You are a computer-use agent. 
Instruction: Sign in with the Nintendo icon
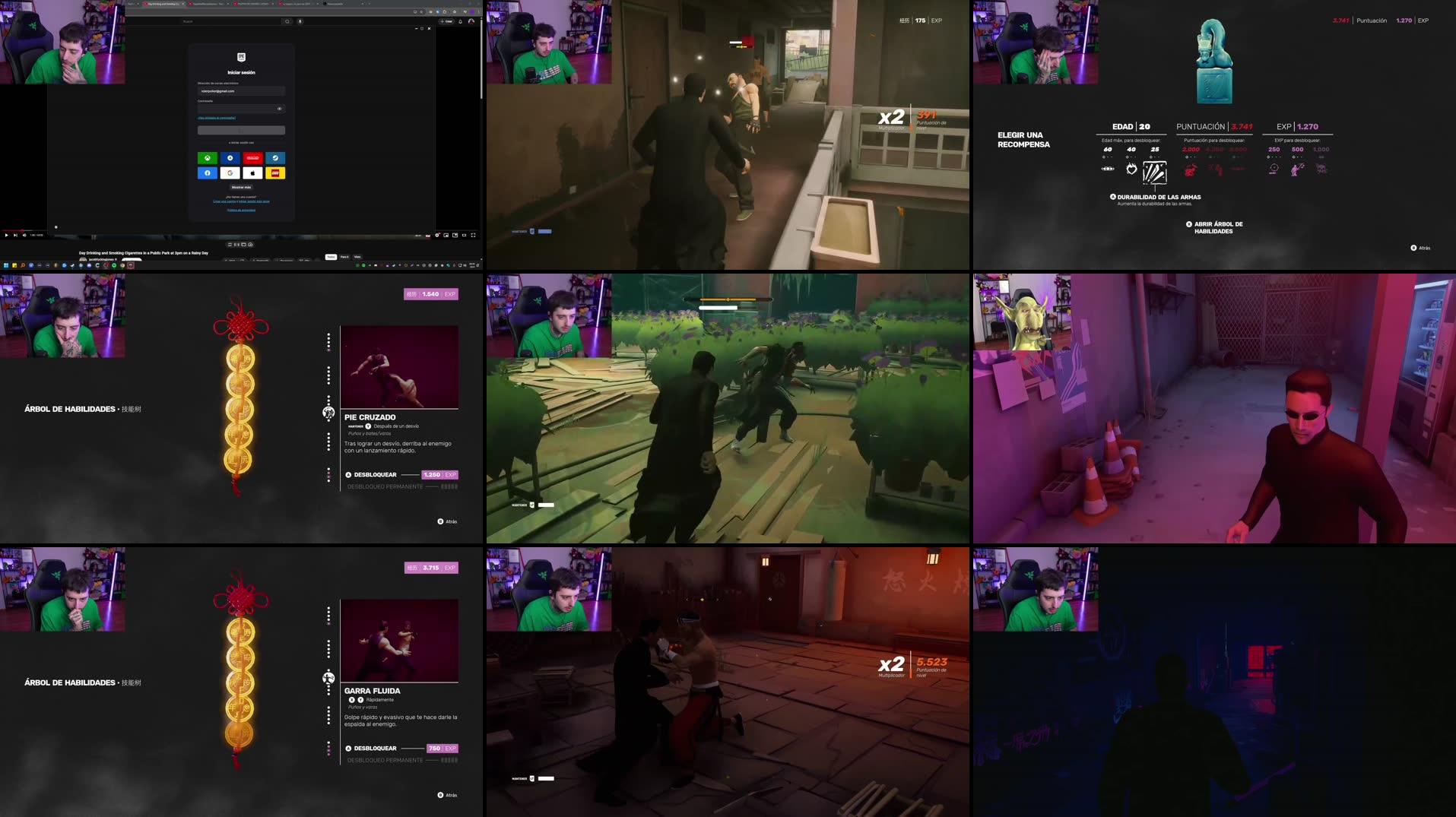[252, 158]
